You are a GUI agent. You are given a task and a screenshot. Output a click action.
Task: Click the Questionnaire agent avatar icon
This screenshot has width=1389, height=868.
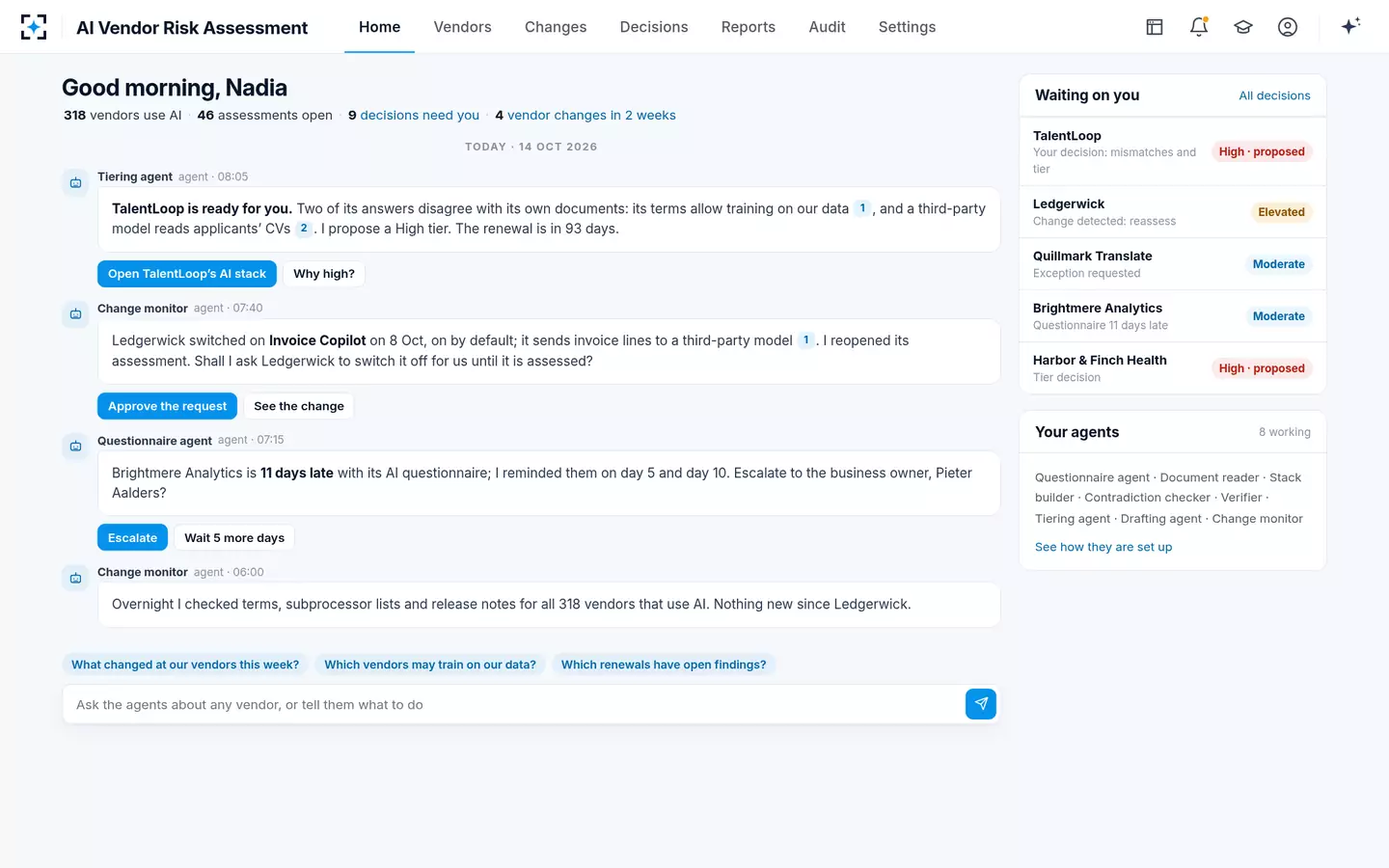[75, 446]
